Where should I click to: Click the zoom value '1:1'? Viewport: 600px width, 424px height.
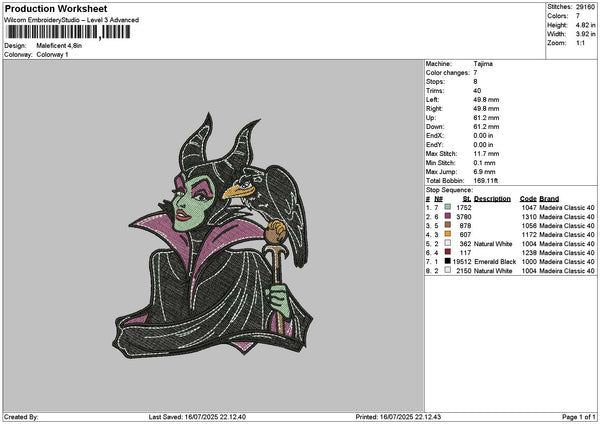pos(580,43)
